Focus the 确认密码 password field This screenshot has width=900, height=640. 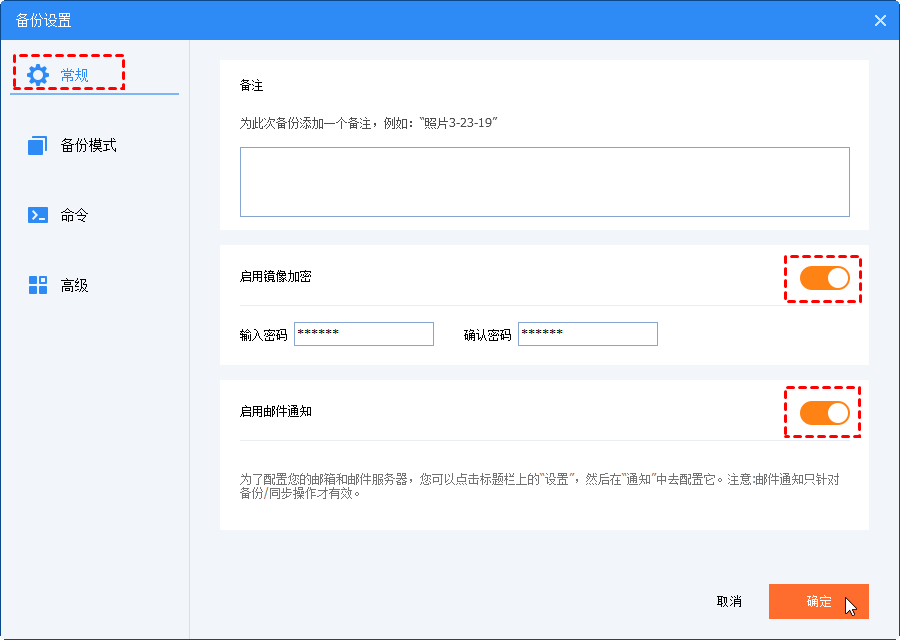click(587, 334)
